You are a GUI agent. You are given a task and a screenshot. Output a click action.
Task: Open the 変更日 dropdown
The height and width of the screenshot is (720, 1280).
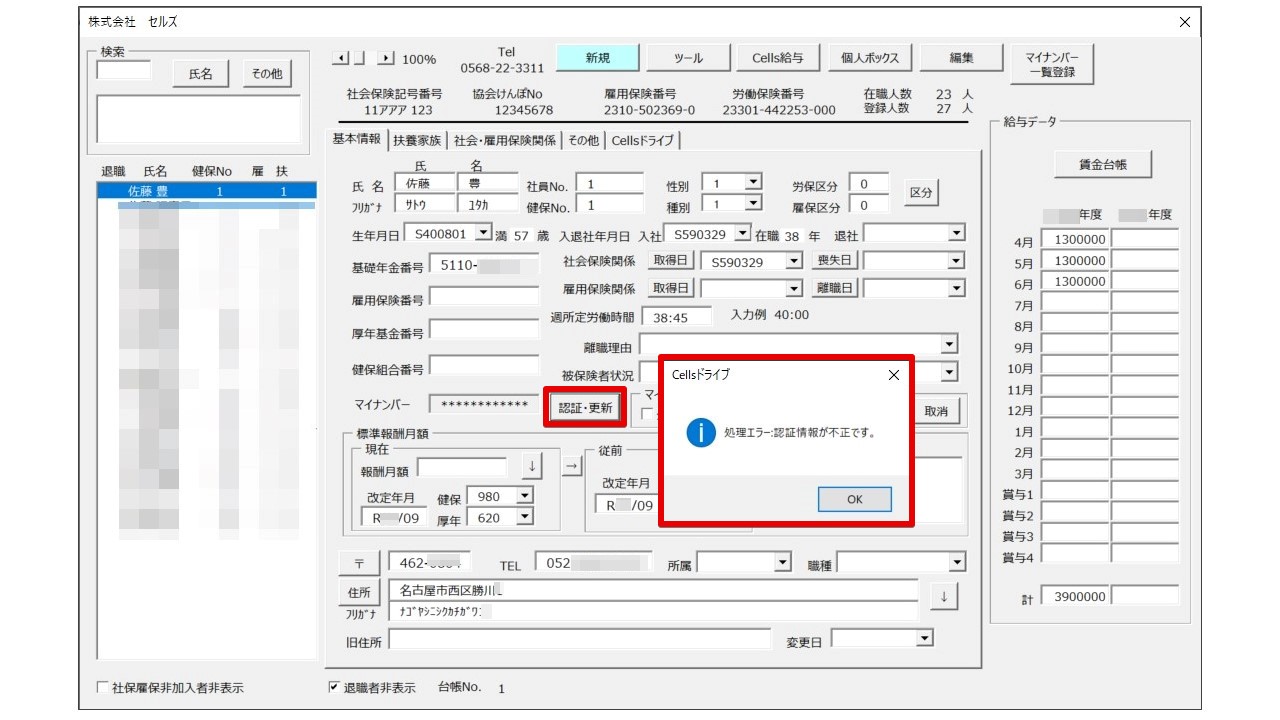point(924,638)
